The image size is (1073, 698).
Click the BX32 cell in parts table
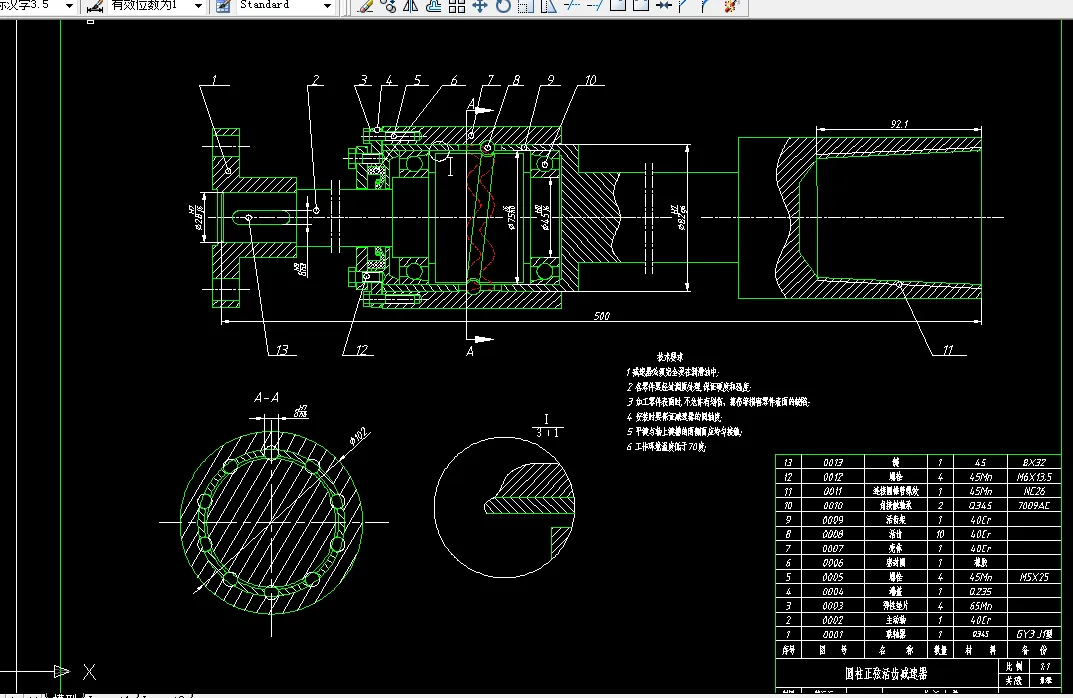point(1034,463)
